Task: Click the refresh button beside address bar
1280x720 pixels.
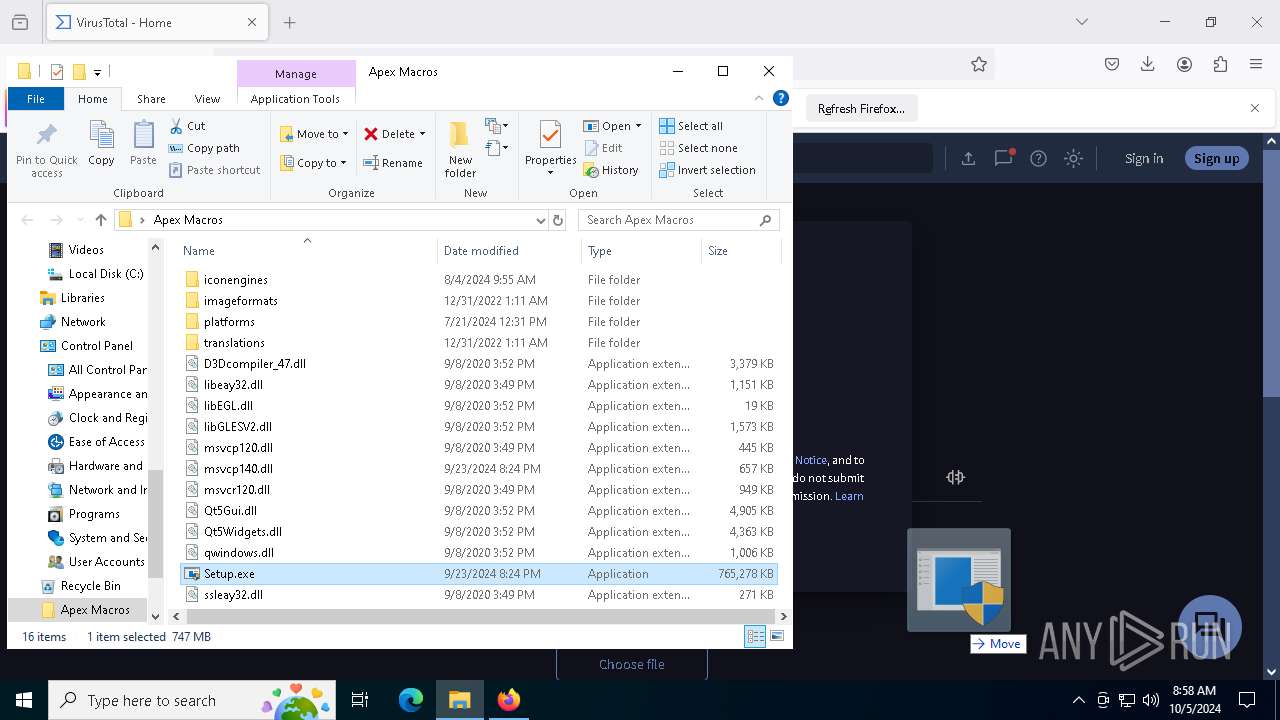Action: coord(558,220)
